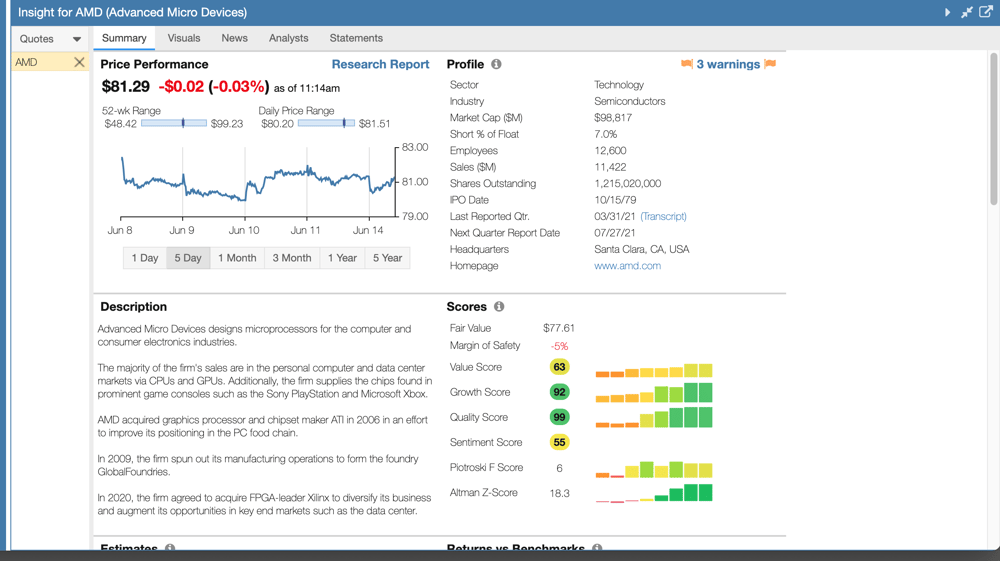Click the collapse arrows icon in title bar
The image size is (1000, 561).
pos(967,12)
